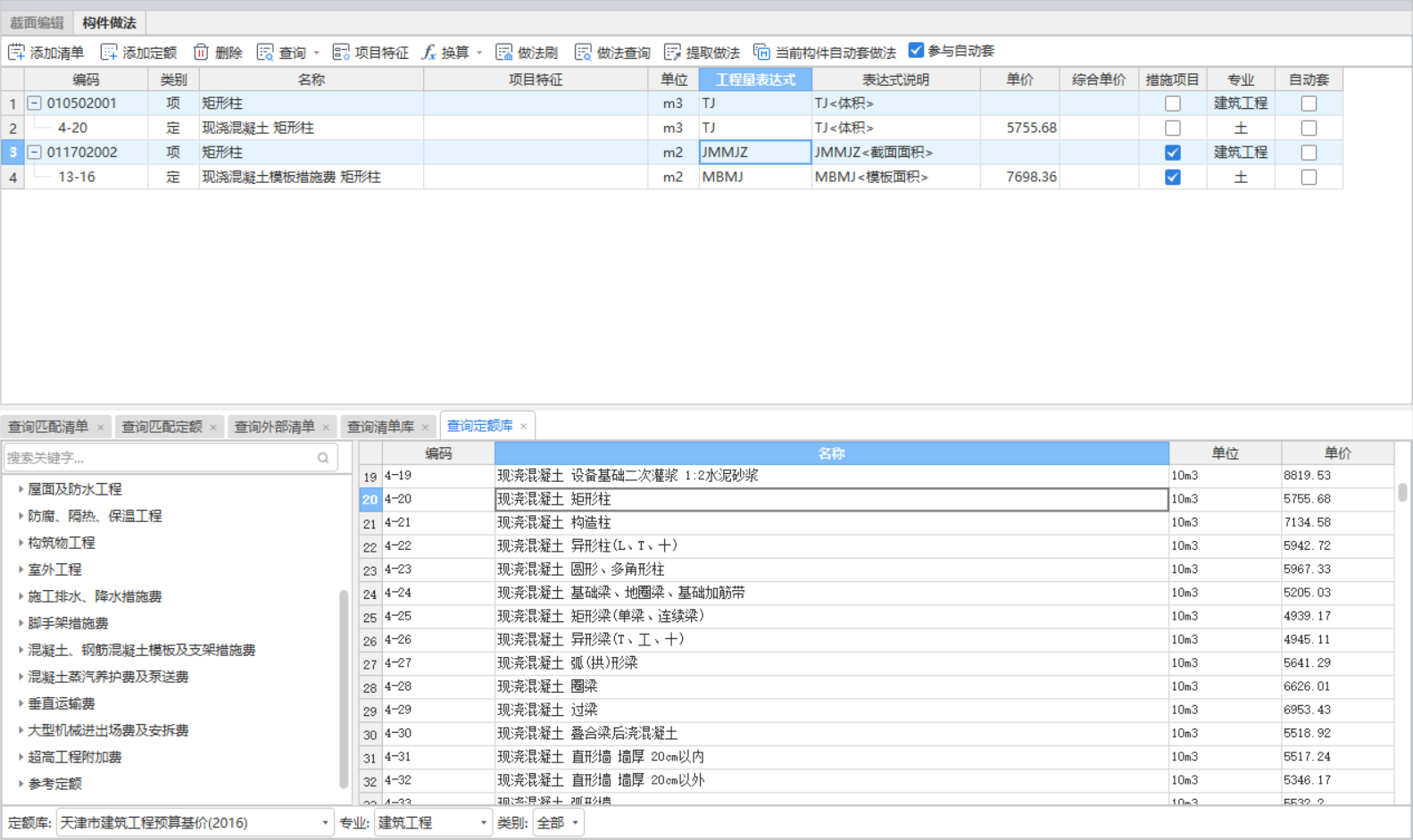
Task: Select 参考定额 tree item
Action: (54, 784)
